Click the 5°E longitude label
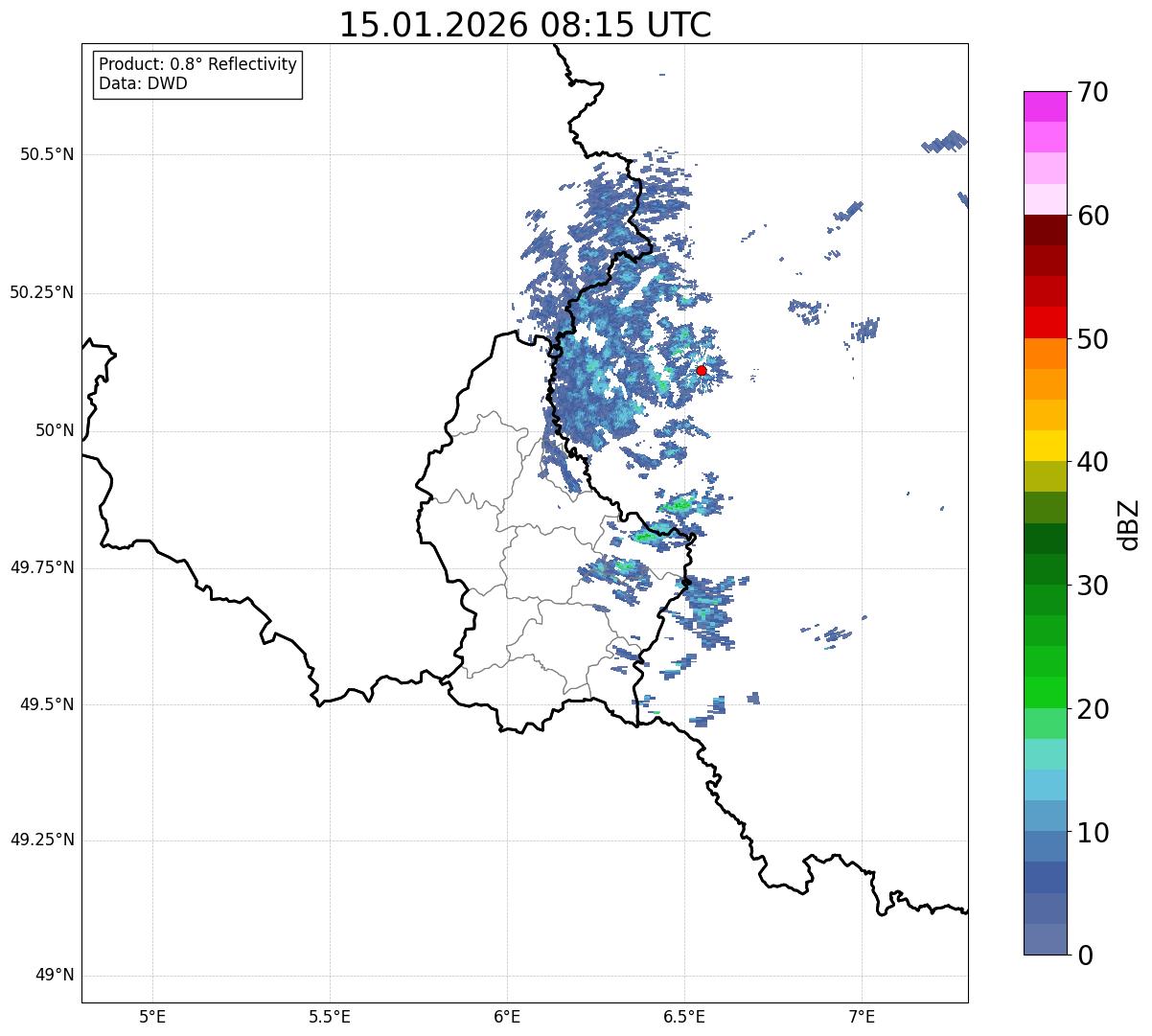This screenshot has width=1152, height=1036. (152, 1016)
